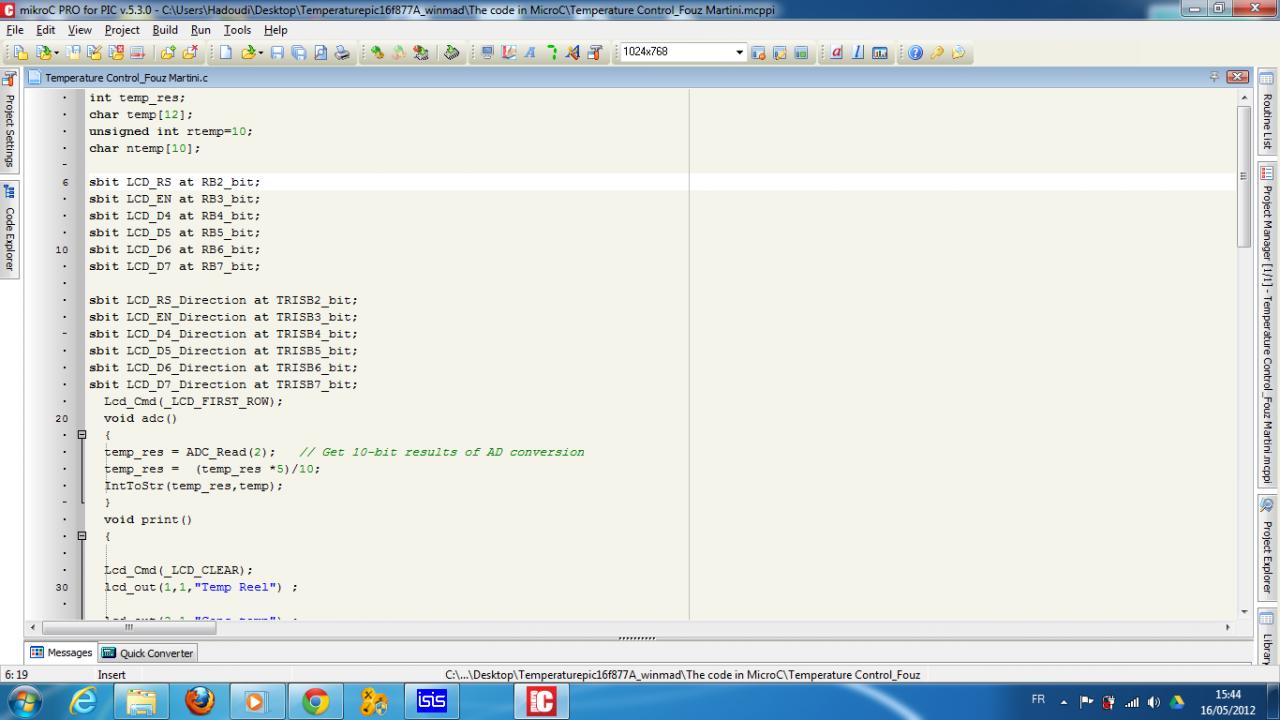Collapse the adc() function code block

pyautogui.click(x=82, y=435)
